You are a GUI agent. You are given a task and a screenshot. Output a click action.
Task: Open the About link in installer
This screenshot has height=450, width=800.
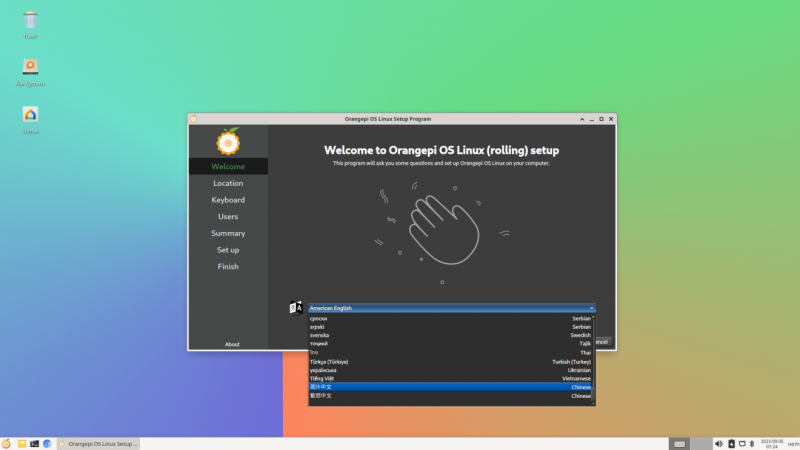click(x=232, y=344)
